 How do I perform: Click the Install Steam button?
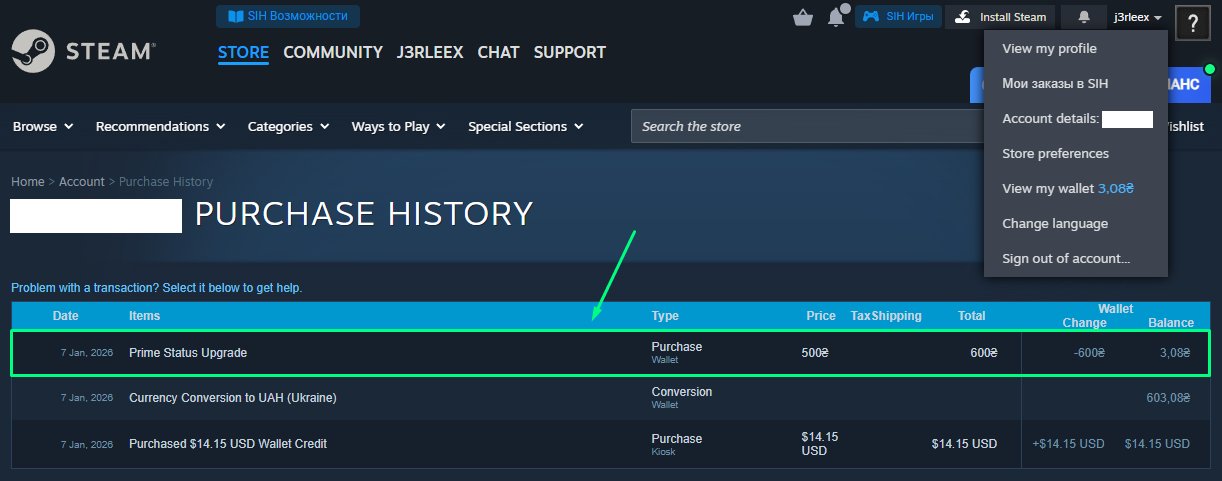(x=1001, y=17)
